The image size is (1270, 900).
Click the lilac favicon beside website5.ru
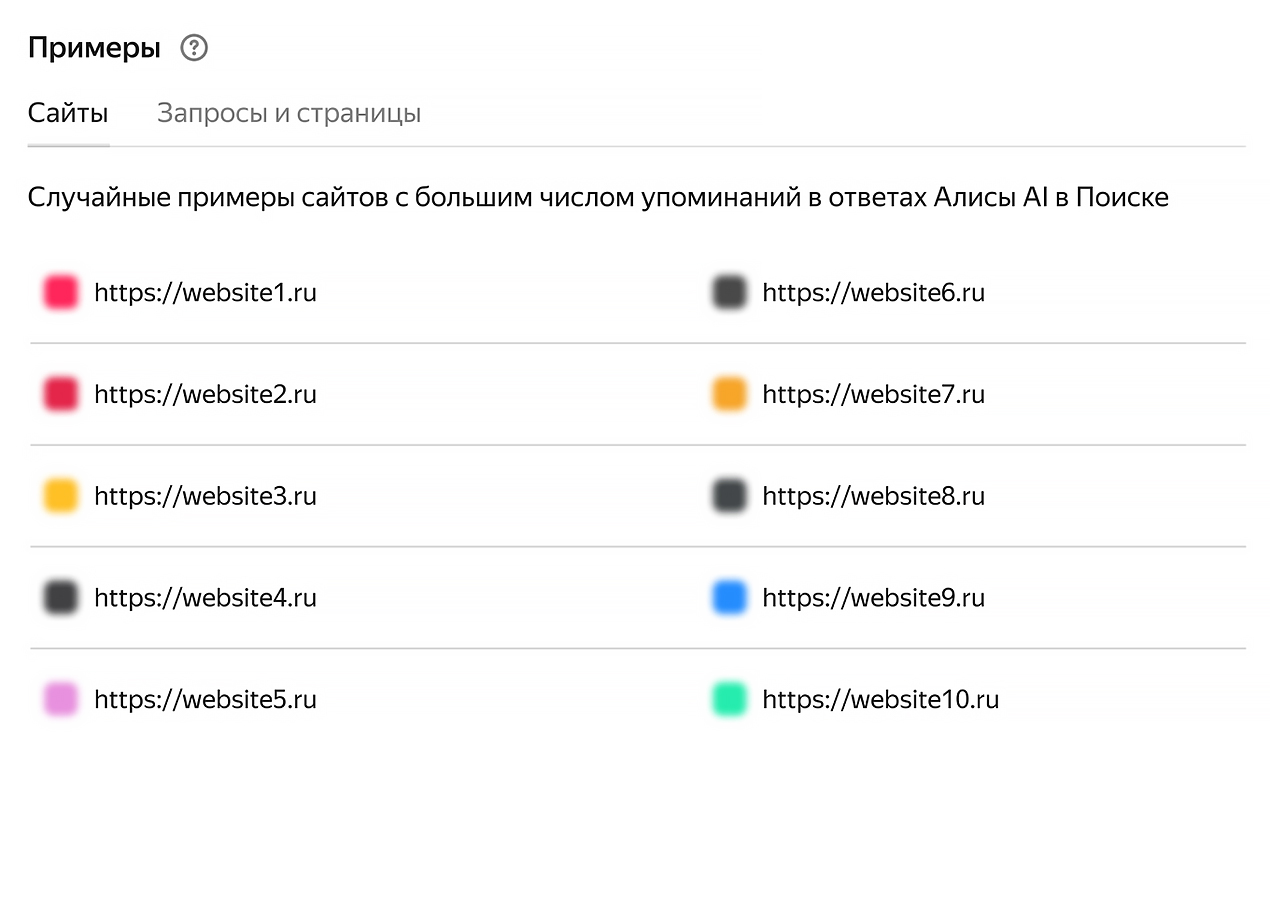(61, 699)
